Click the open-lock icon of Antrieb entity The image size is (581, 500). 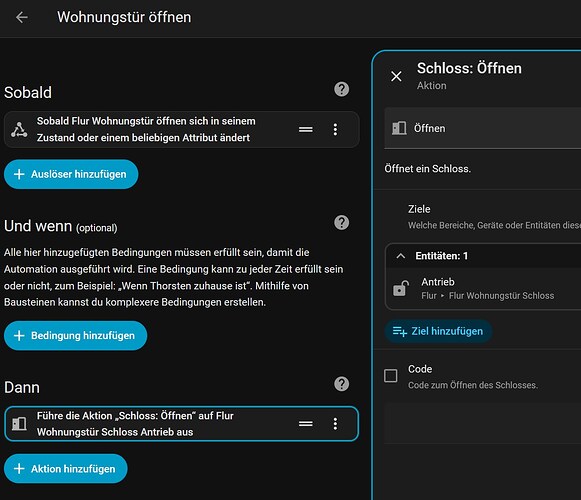[x=400, y=288]
